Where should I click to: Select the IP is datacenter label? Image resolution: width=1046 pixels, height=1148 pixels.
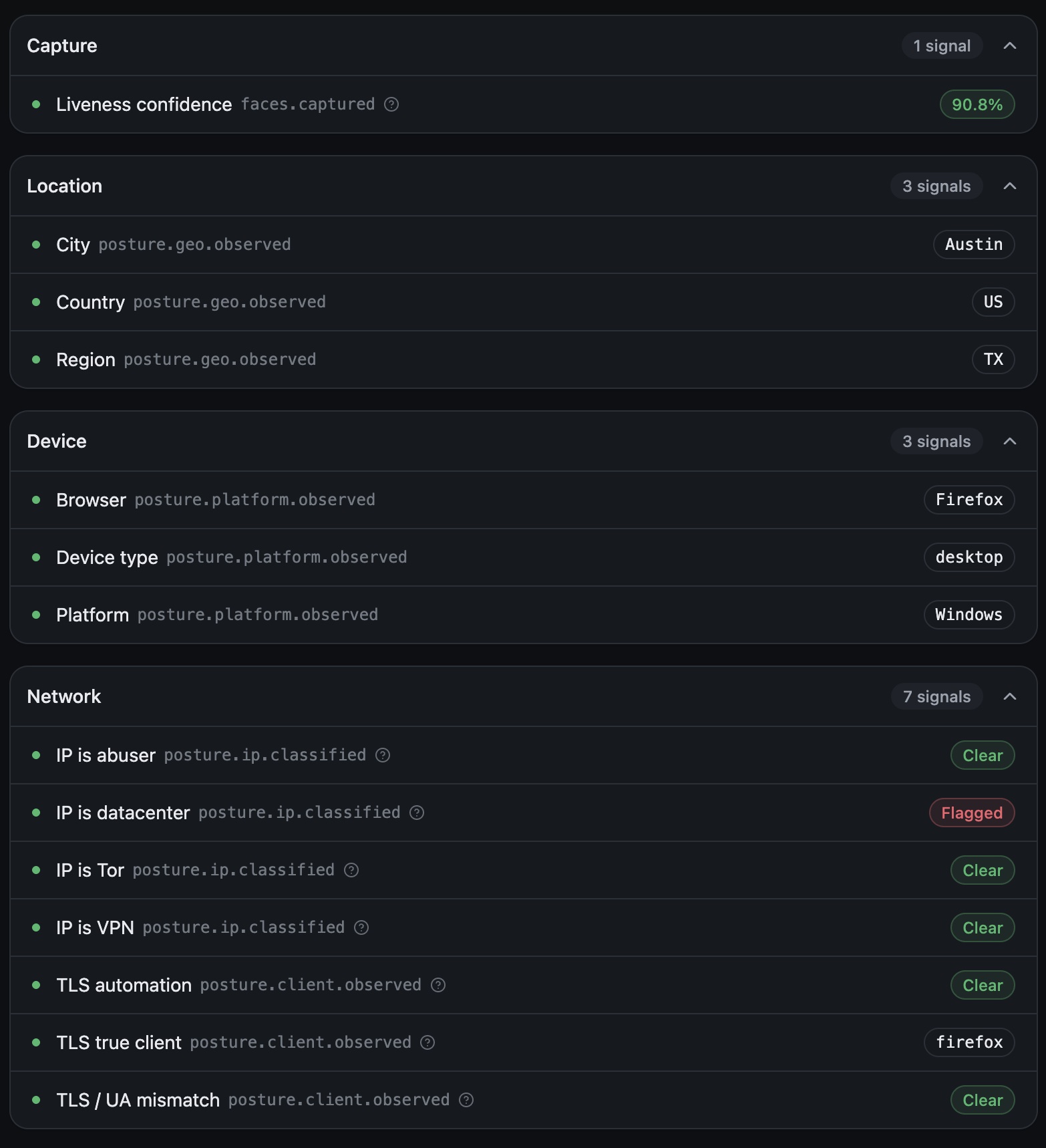(x=123, y=813)
